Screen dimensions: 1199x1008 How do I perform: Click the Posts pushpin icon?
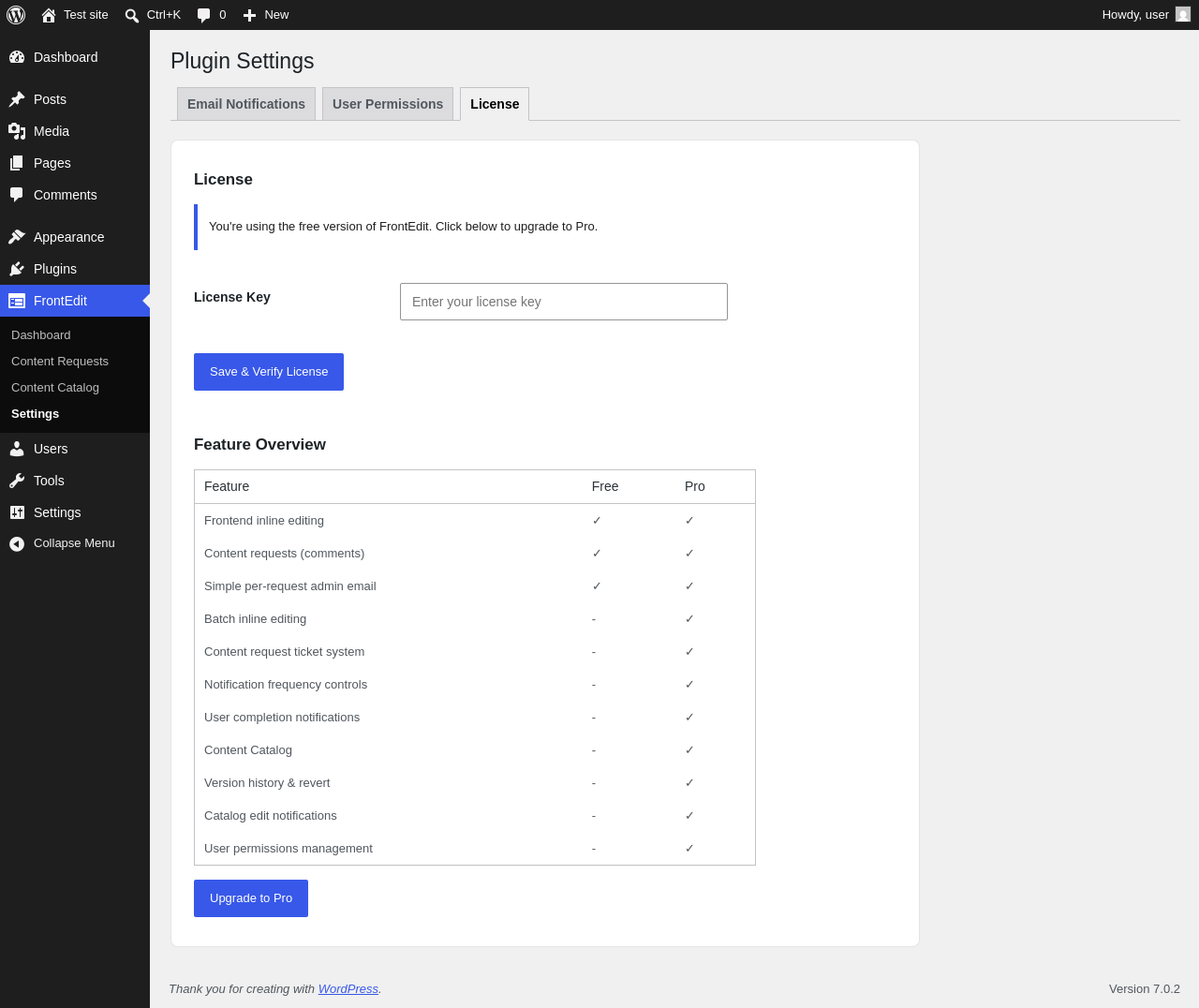pyautogui.click(x=17, y=99)
